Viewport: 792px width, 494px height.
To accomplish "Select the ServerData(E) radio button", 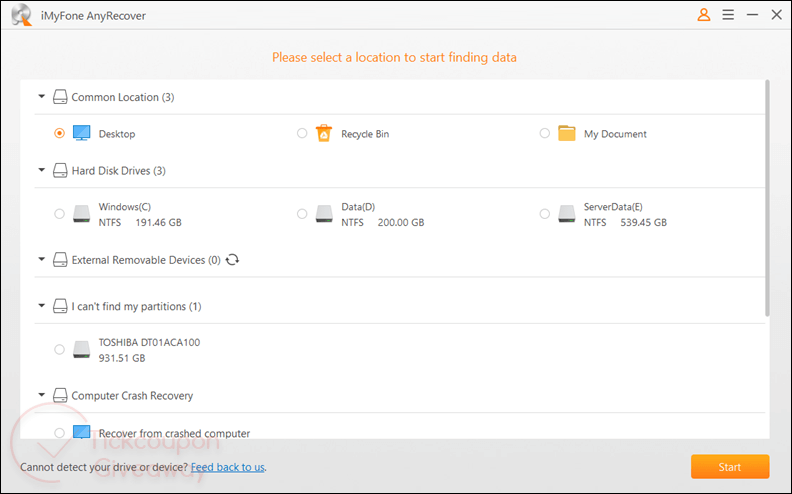I will (544, 214).
